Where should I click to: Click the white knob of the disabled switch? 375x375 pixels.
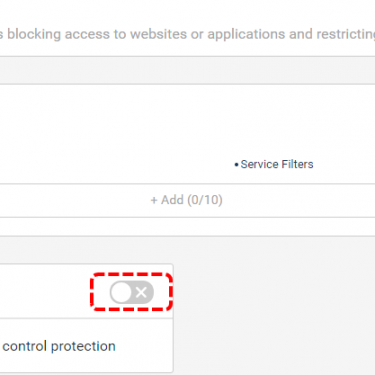121,292
